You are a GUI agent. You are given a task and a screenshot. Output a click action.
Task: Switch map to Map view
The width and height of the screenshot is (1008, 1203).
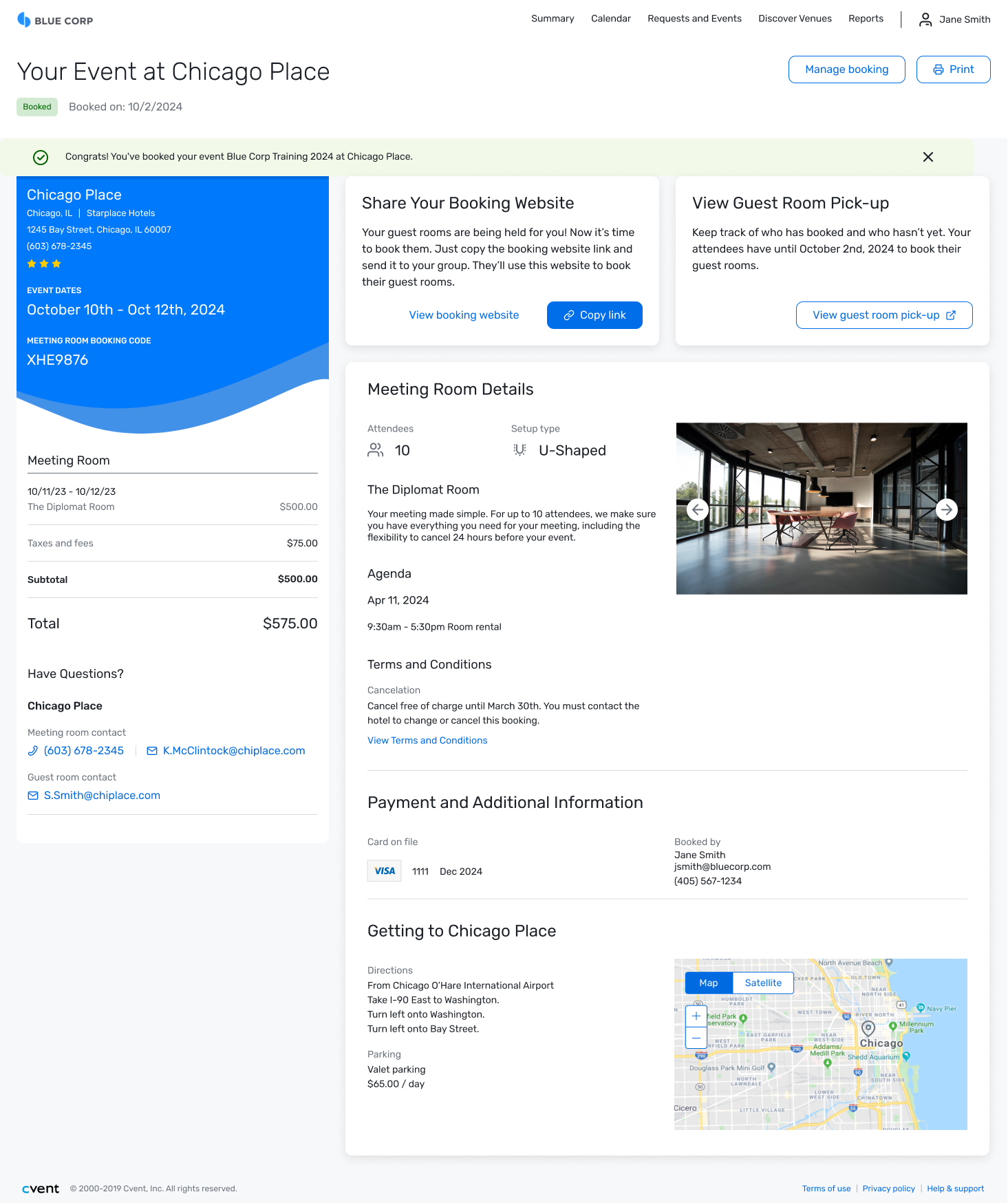click(709, 983)
